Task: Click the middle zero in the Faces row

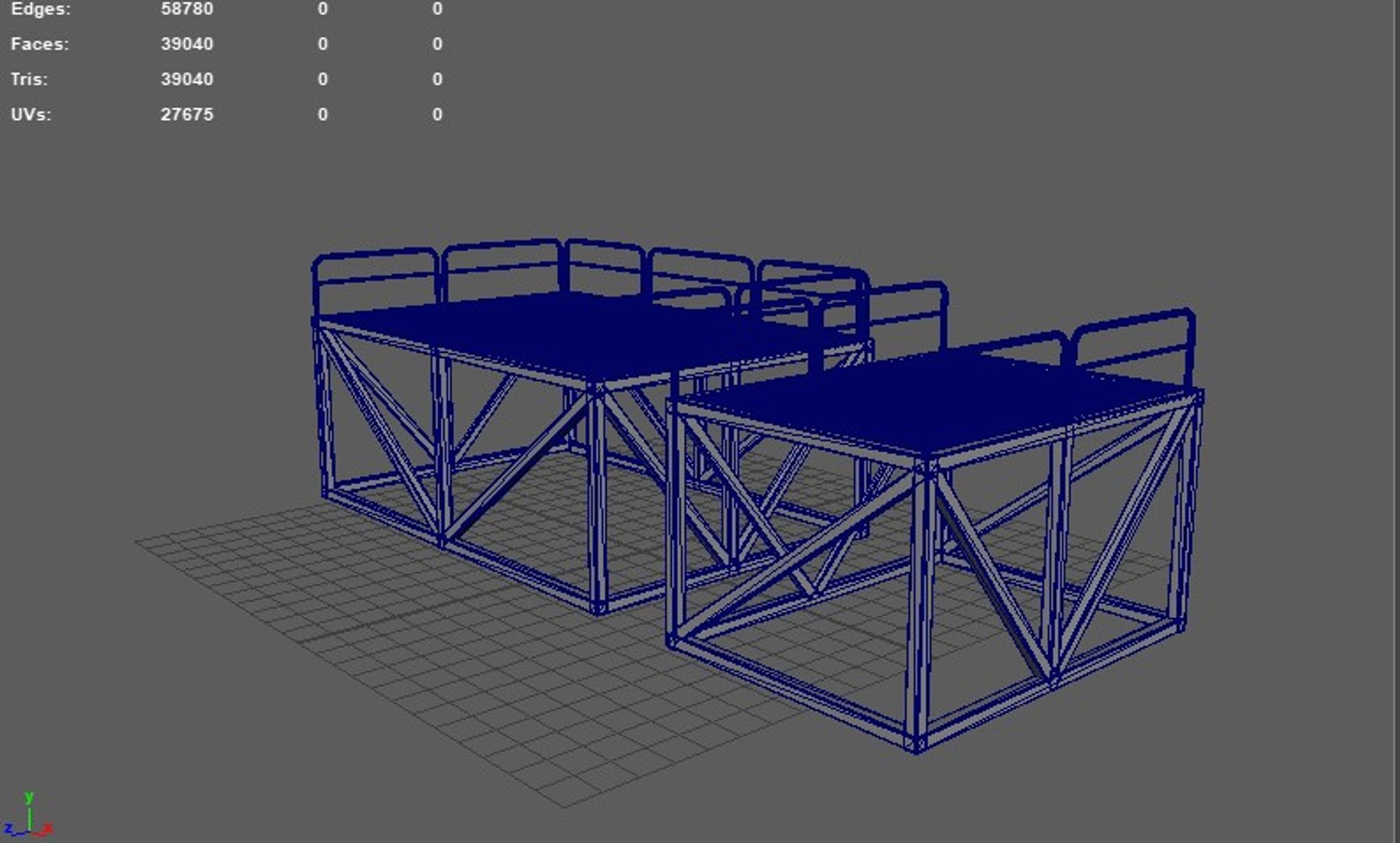Action: pos(323,44)
